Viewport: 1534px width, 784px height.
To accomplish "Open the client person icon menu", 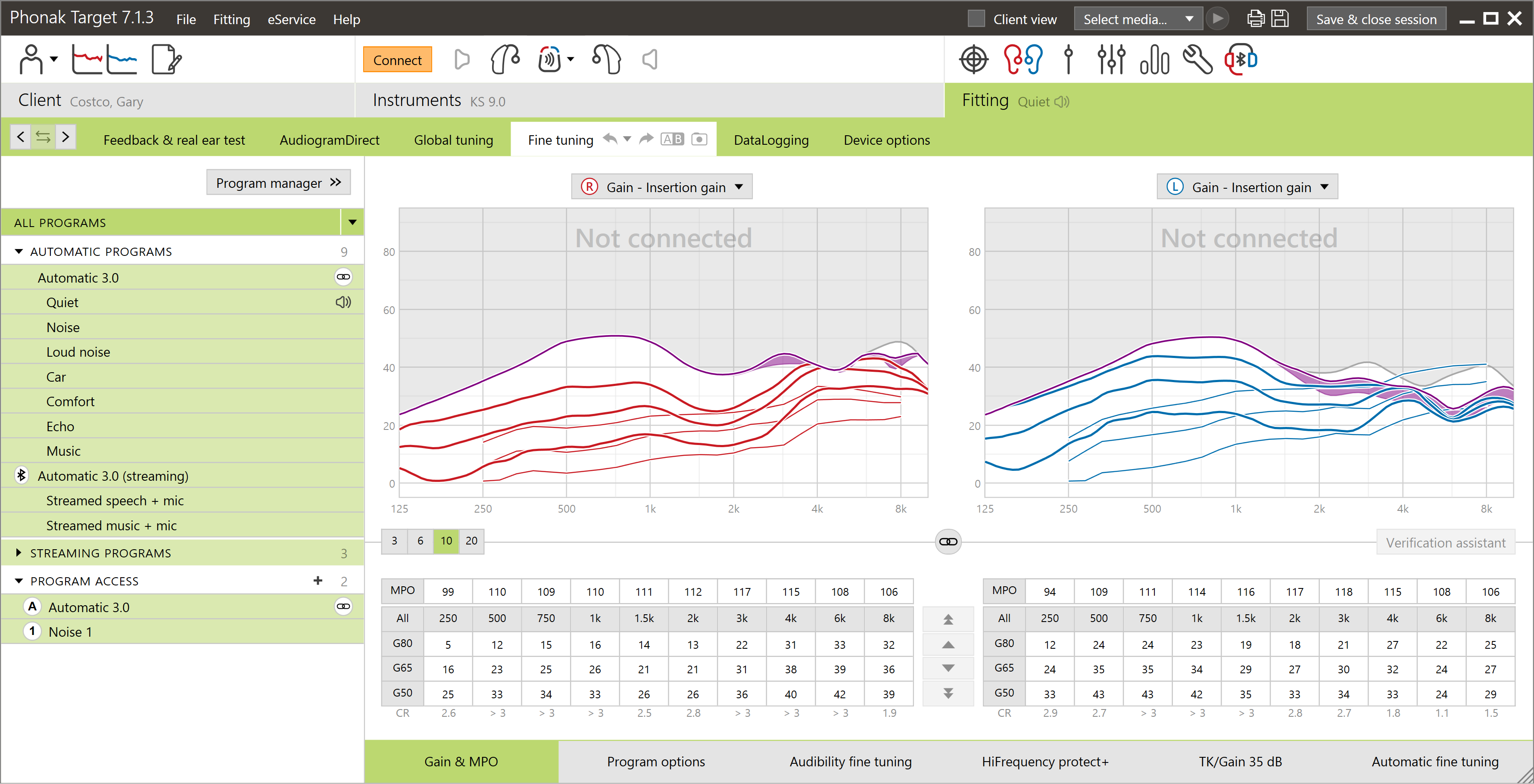I will [37, 59].
